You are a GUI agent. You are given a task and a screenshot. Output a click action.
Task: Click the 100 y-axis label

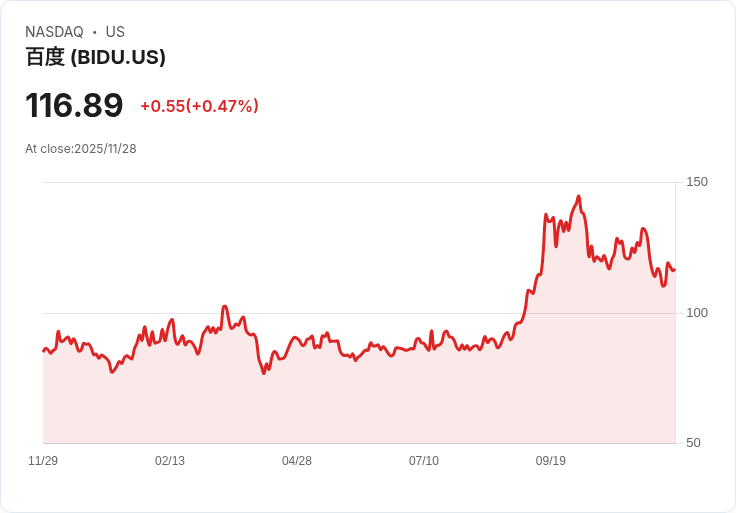696,313
